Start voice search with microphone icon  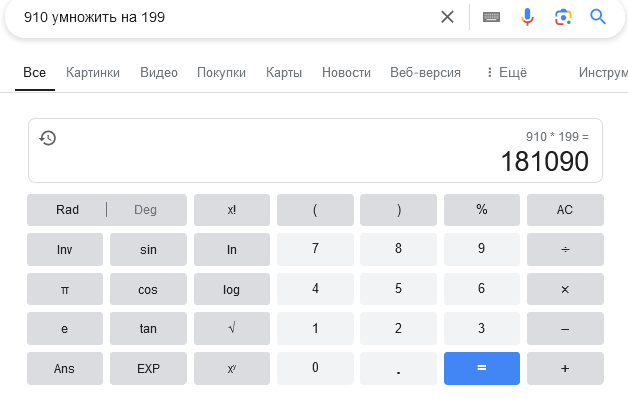point(527,17)
